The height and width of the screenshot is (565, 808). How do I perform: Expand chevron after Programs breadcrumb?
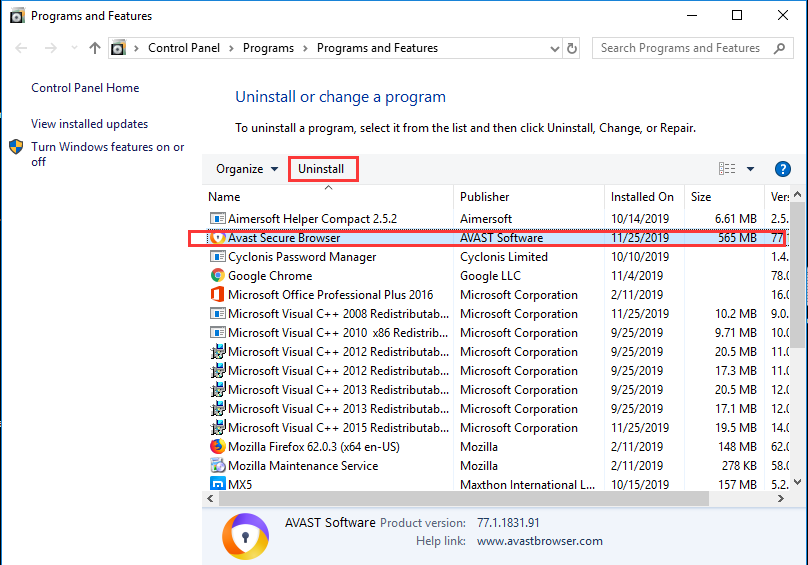306,48
